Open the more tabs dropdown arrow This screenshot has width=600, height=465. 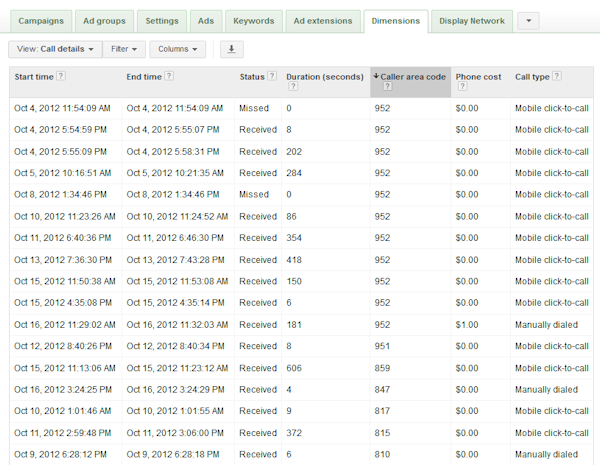pyautogui.click(x=528, y=21)
